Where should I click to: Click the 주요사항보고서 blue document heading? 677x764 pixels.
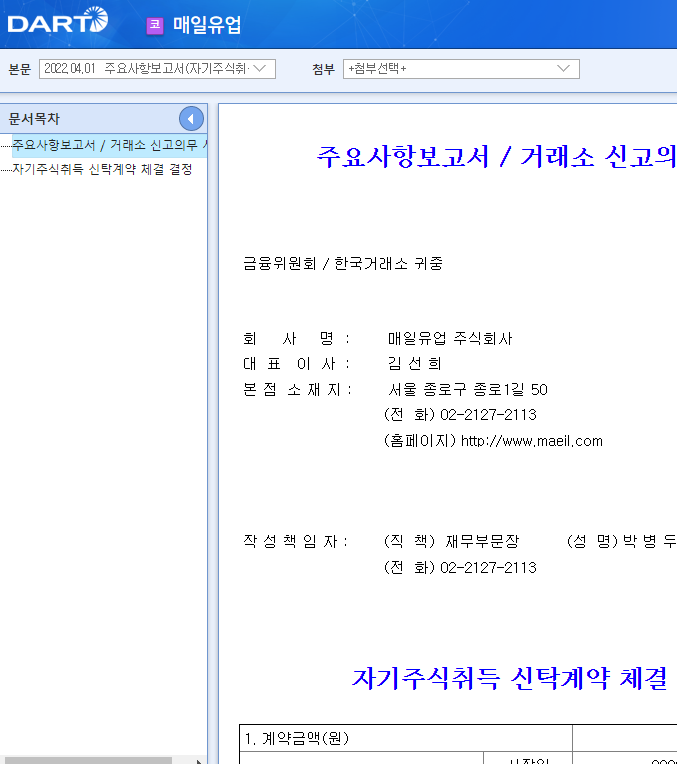click(x=496, y=157)
